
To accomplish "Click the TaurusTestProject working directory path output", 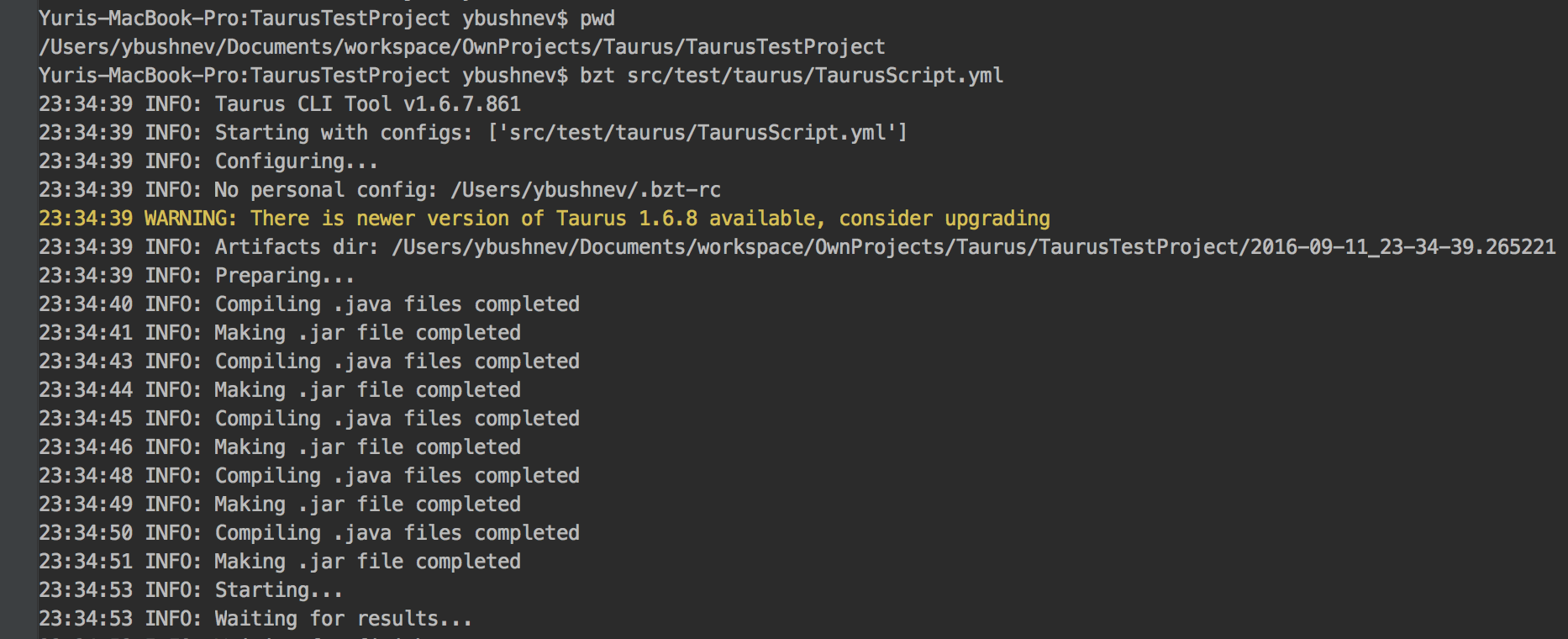I will point(462,47).
